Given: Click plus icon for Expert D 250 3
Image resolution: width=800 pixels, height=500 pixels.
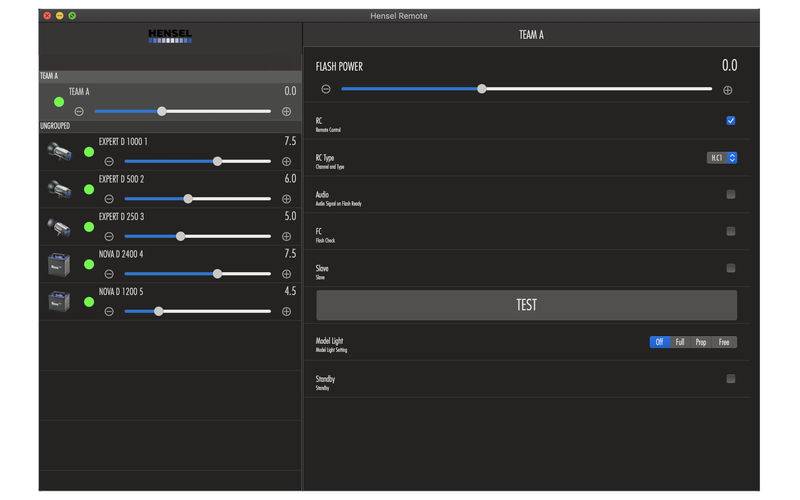Looking at the screenshot, I should 287,236.
